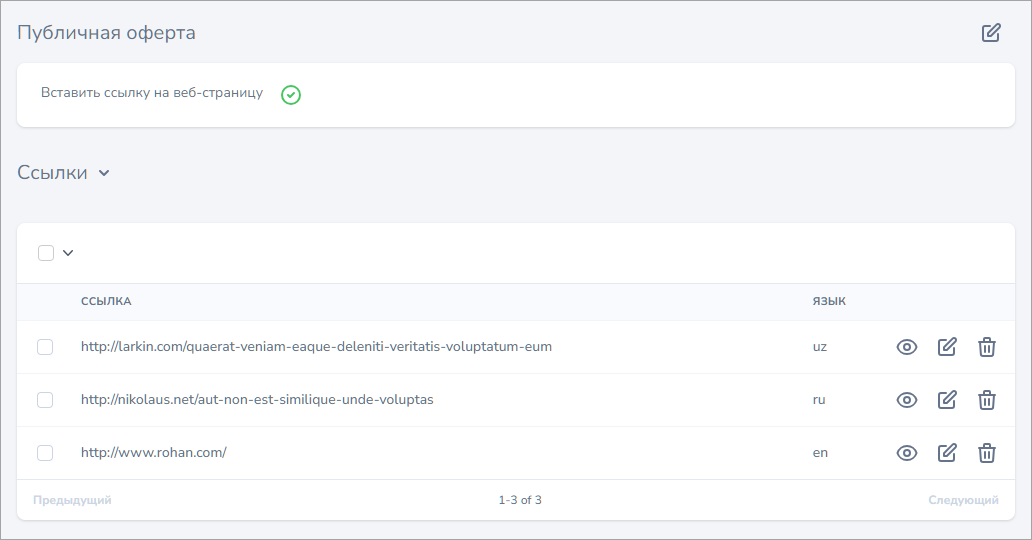Delete the larkin.com link row
1032x540 pixels.
click(986, 347)
